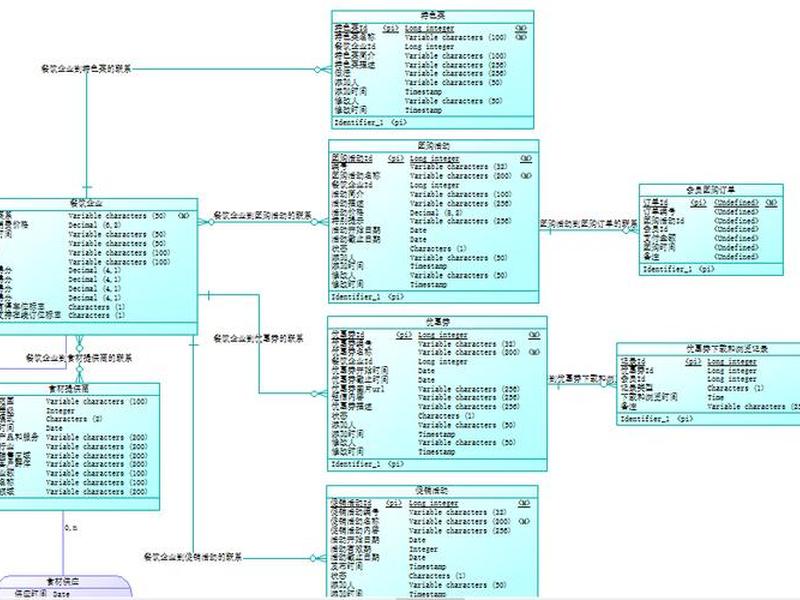Click Identifier_1 in the 优惠券 entity
This screenshot has width=800, height=600.
(356, 464)
